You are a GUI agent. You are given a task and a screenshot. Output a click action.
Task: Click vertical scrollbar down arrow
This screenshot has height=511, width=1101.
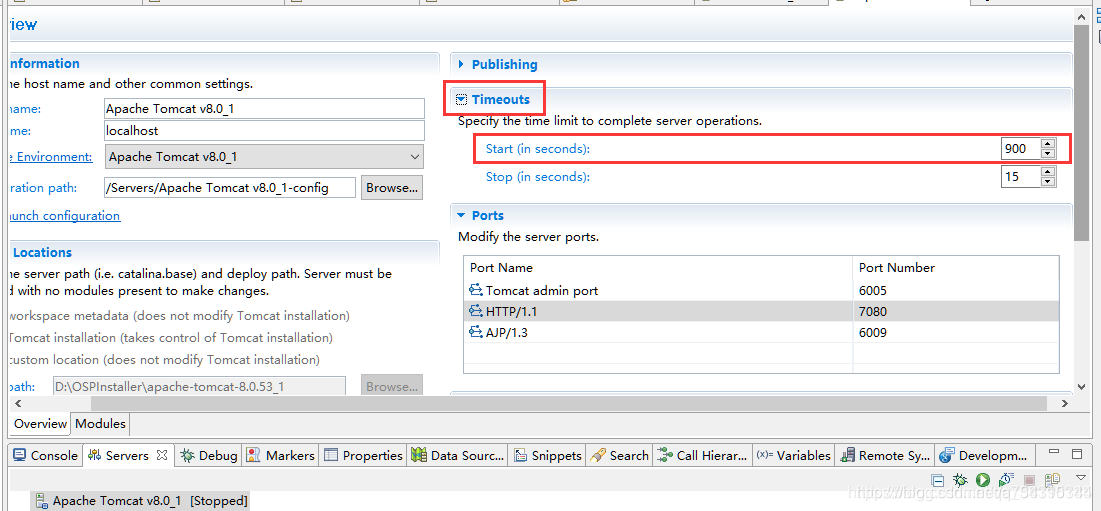(1081, 387)
